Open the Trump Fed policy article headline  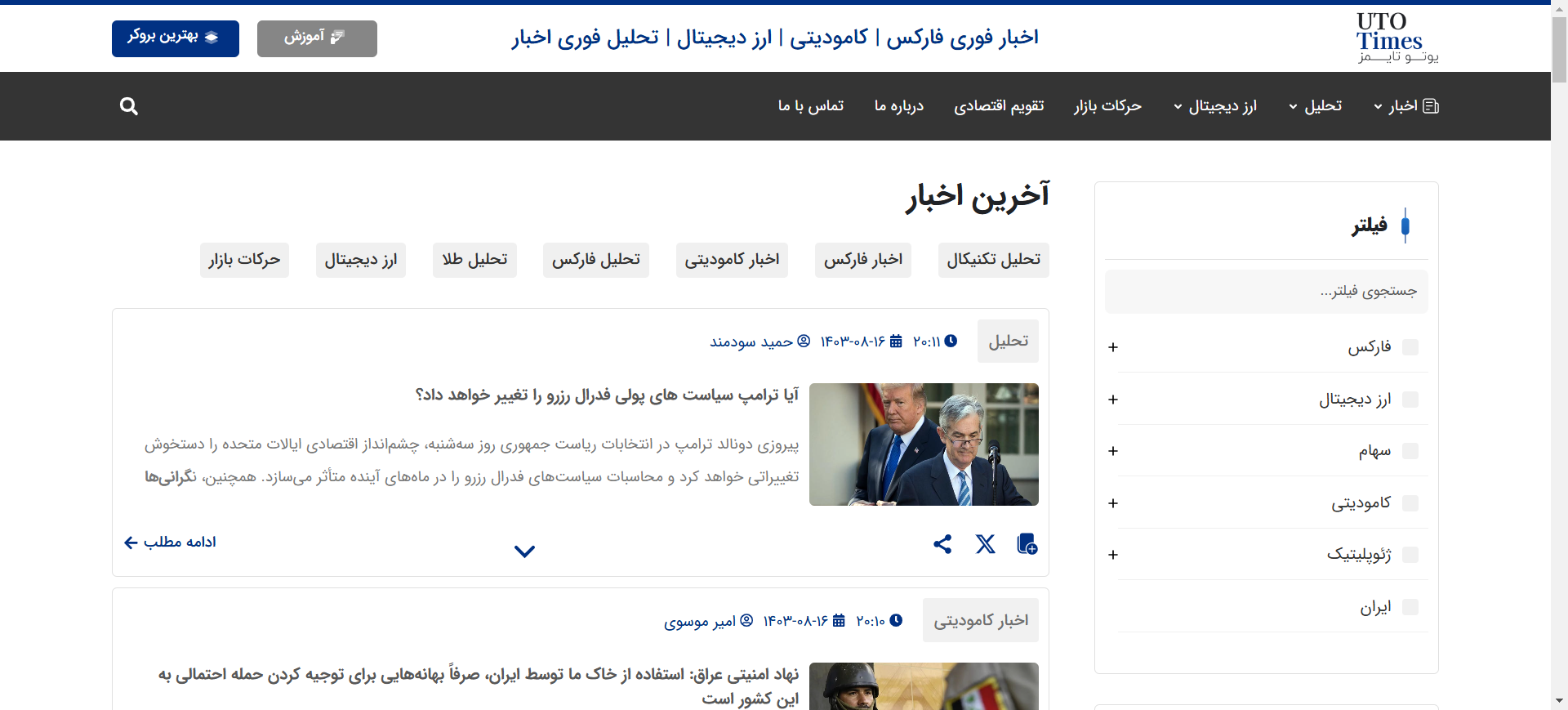607,395
